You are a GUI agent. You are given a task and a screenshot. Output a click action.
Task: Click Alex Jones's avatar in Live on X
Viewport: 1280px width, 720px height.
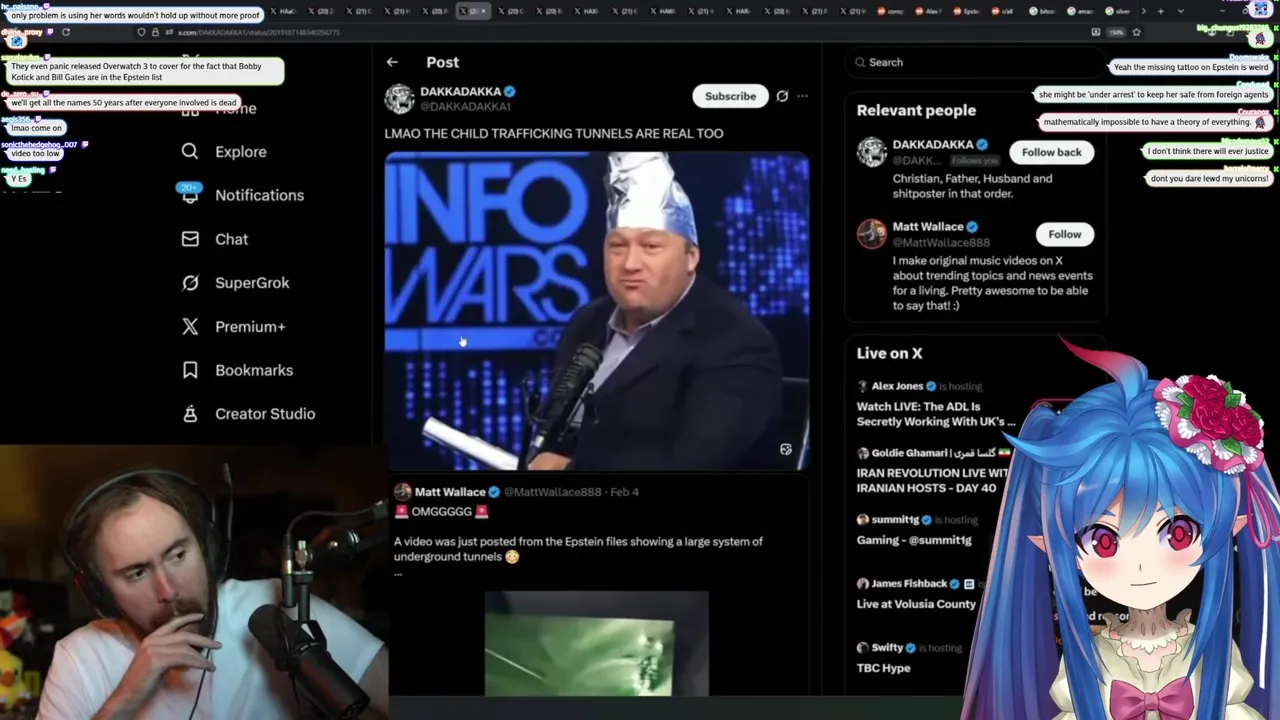click(x=862, y=386)
